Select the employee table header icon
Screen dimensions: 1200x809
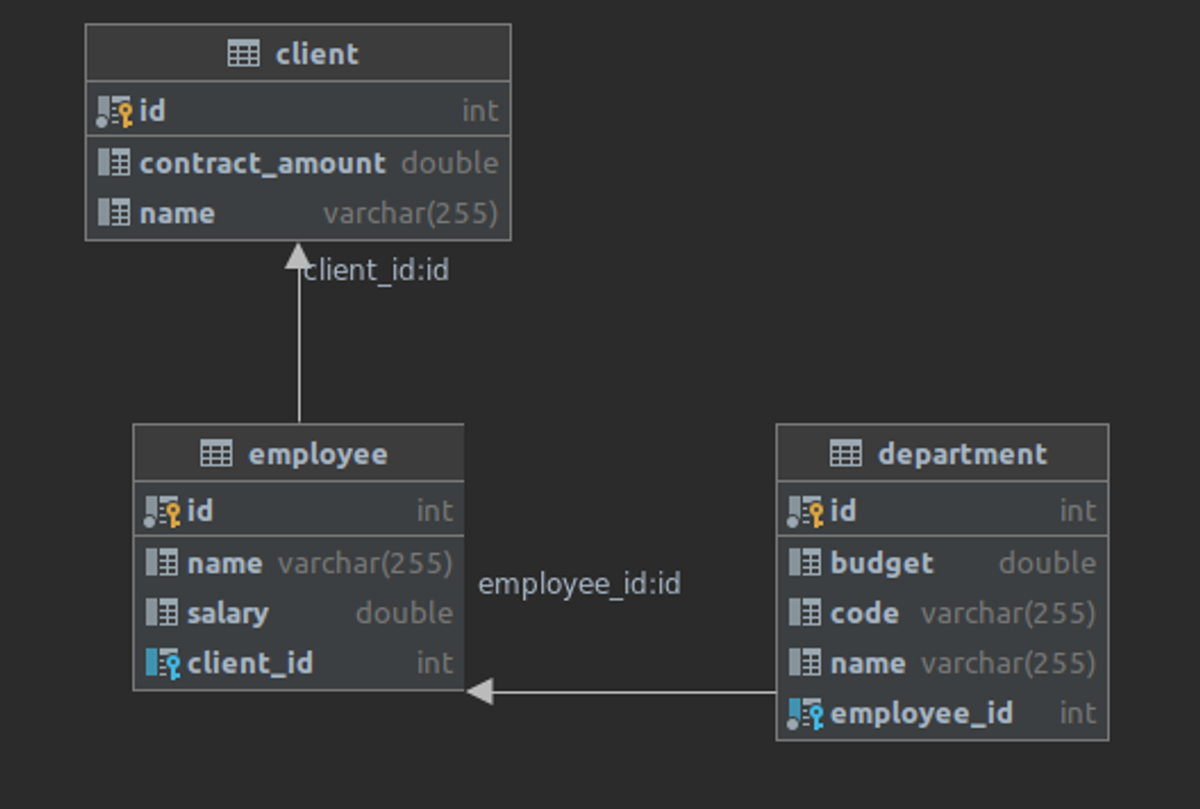[x=216, y=454]
